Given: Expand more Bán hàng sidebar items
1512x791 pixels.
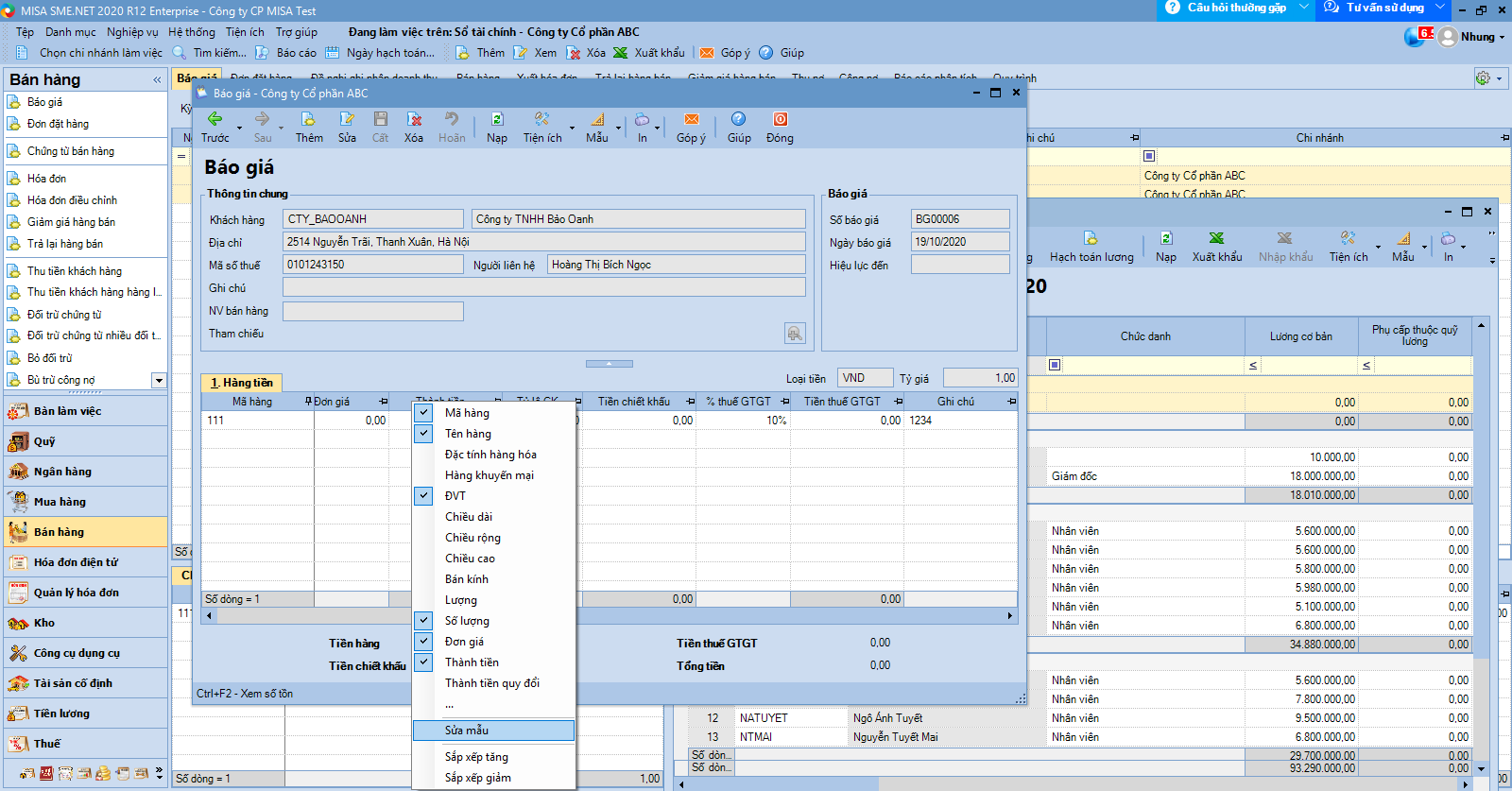Looking at the screenshot, I should point(159,380).
